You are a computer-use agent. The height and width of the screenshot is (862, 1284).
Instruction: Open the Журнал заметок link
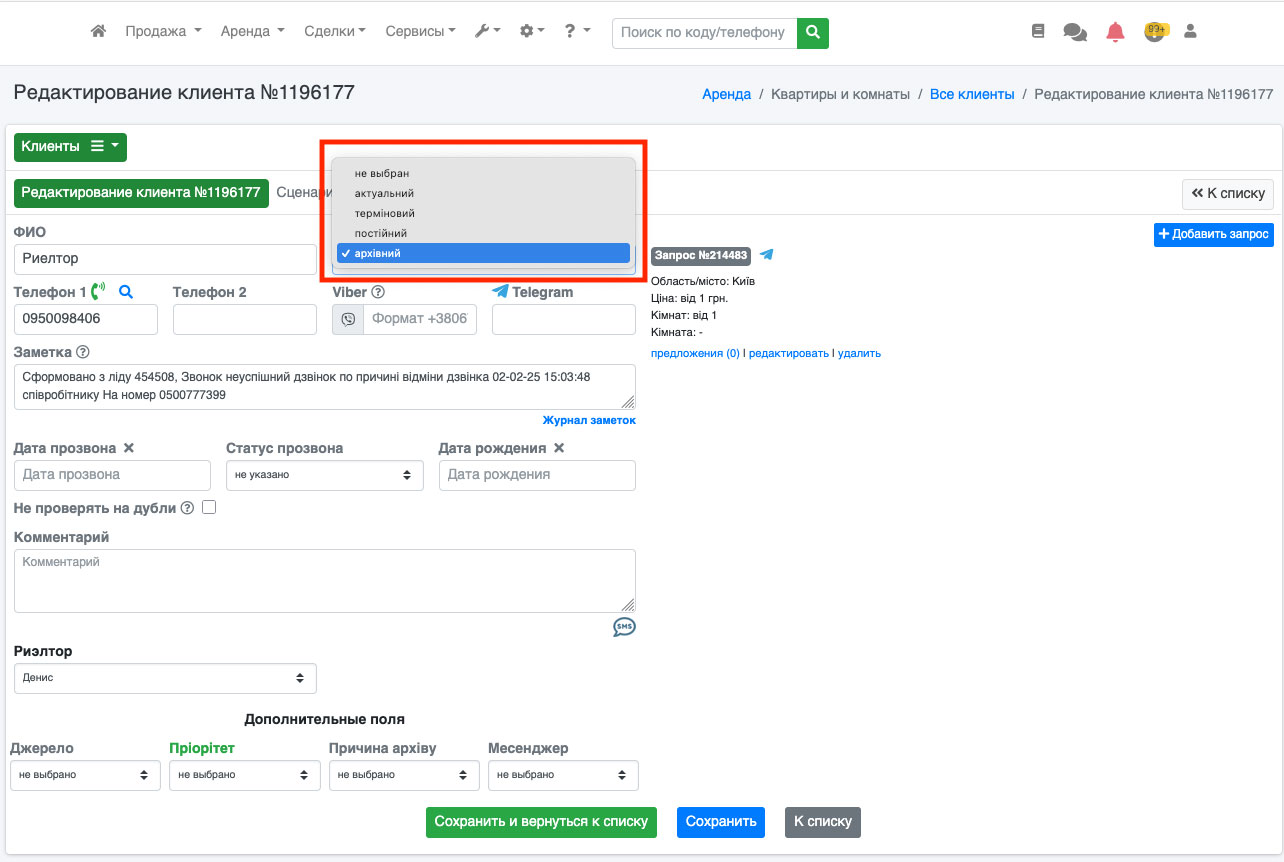point(589,420)
